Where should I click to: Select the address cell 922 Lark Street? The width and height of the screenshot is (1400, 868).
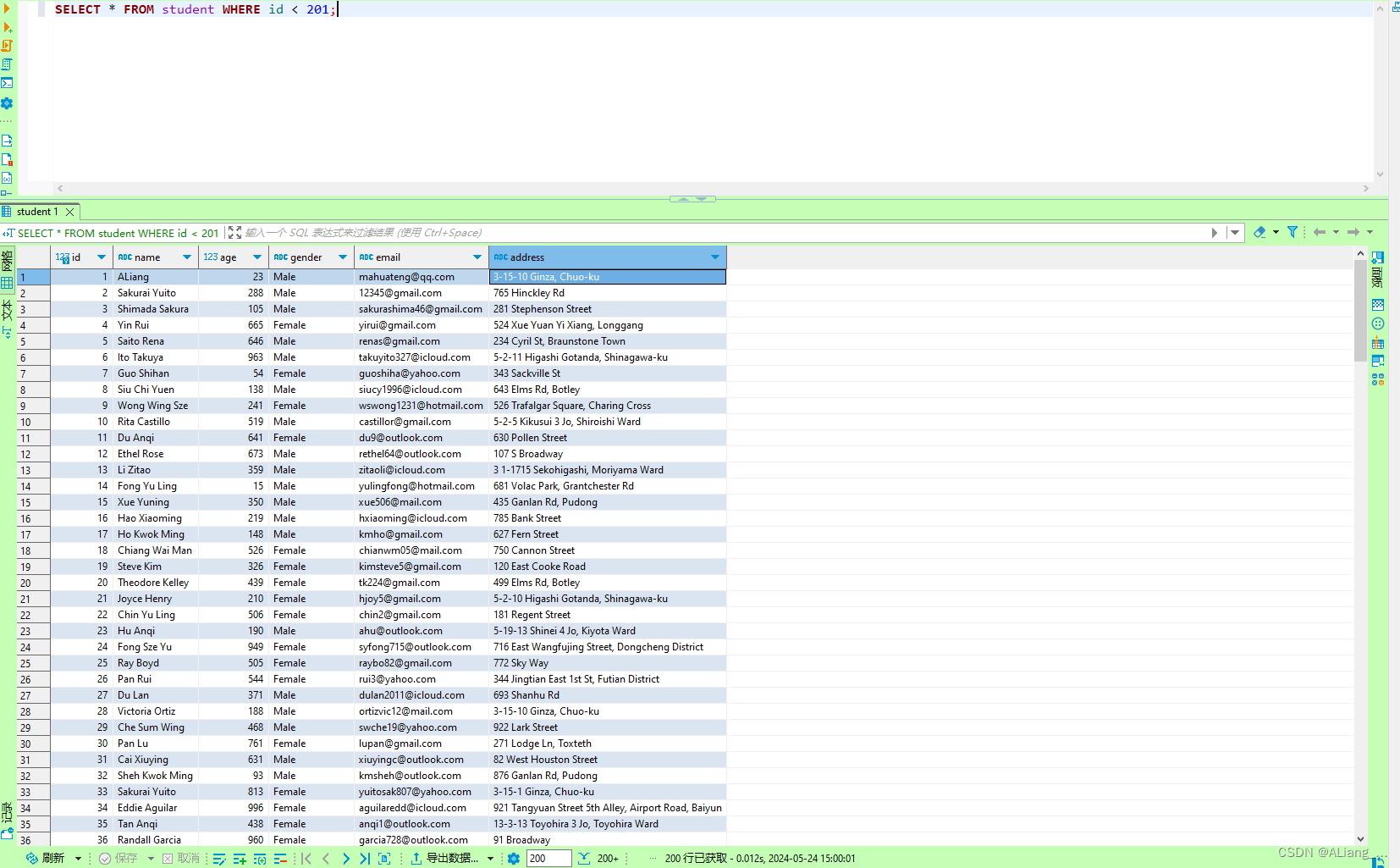(608, 727)
